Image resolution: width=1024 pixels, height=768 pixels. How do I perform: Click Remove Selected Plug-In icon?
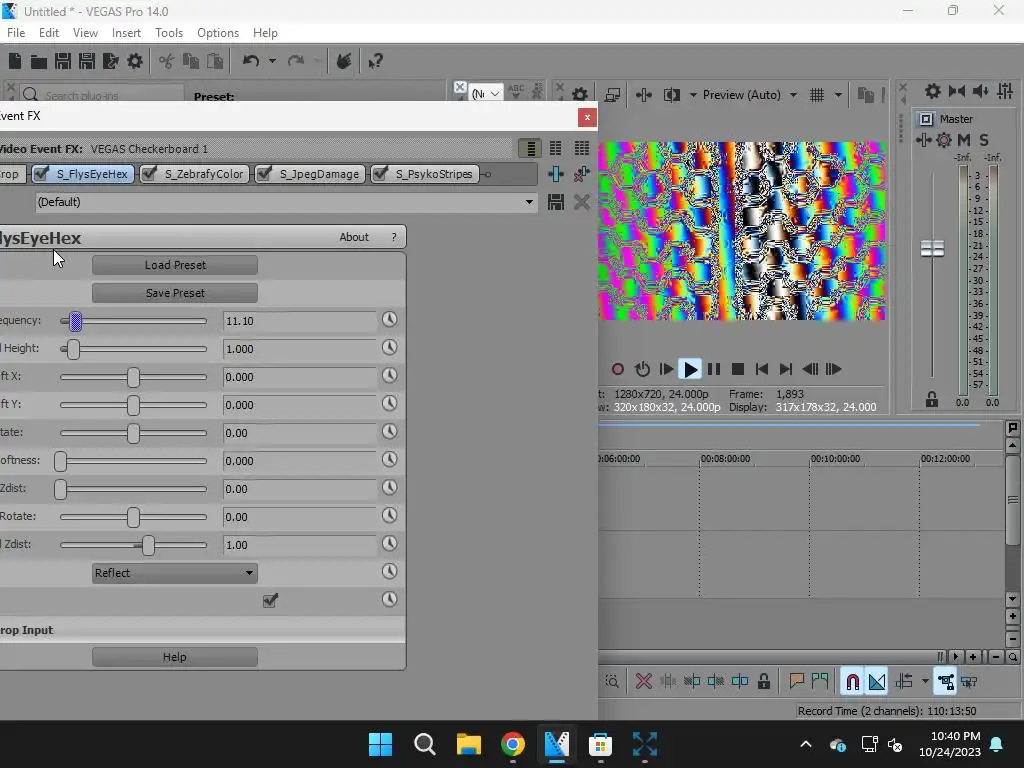[581, 174]
